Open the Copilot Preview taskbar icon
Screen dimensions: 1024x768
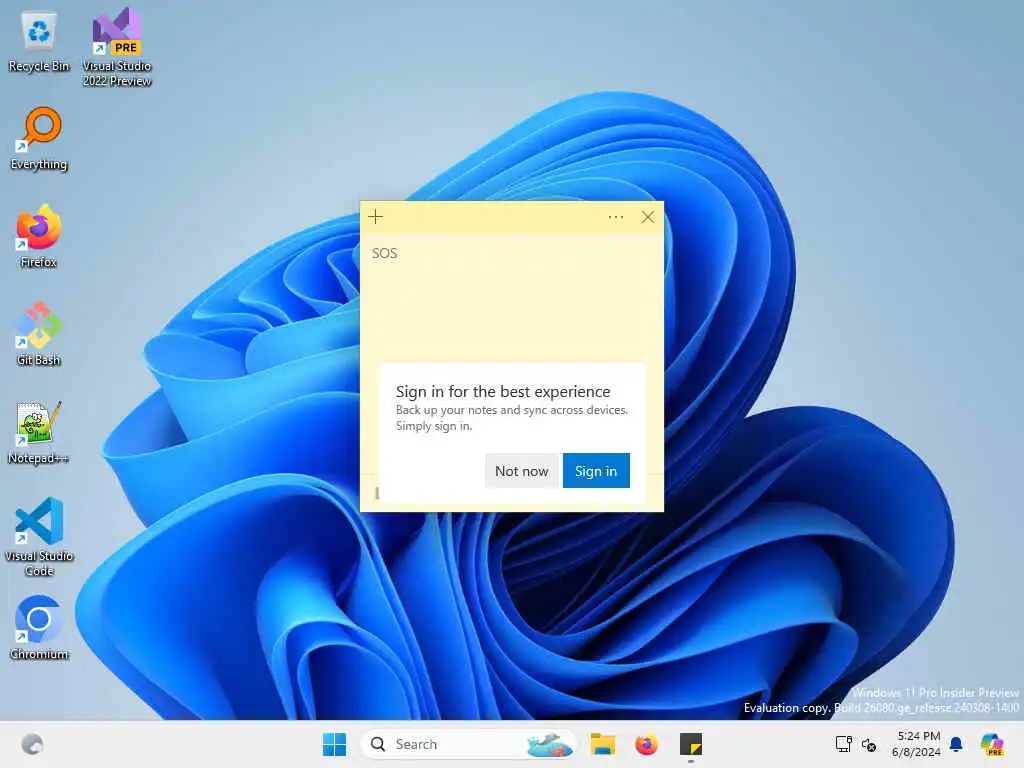(x=992, y=744)
